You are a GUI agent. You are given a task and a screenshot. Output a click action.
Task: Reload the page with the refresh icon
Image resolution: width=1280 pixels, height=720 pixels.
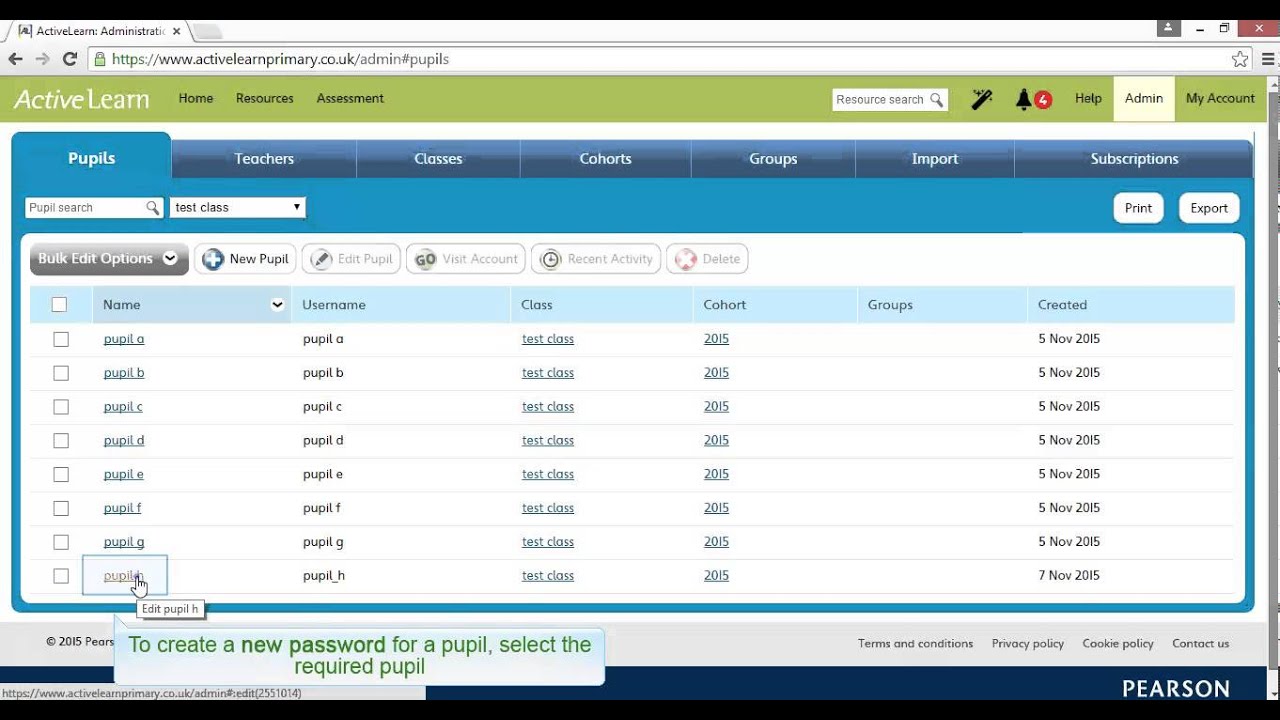tap(70, 59)
